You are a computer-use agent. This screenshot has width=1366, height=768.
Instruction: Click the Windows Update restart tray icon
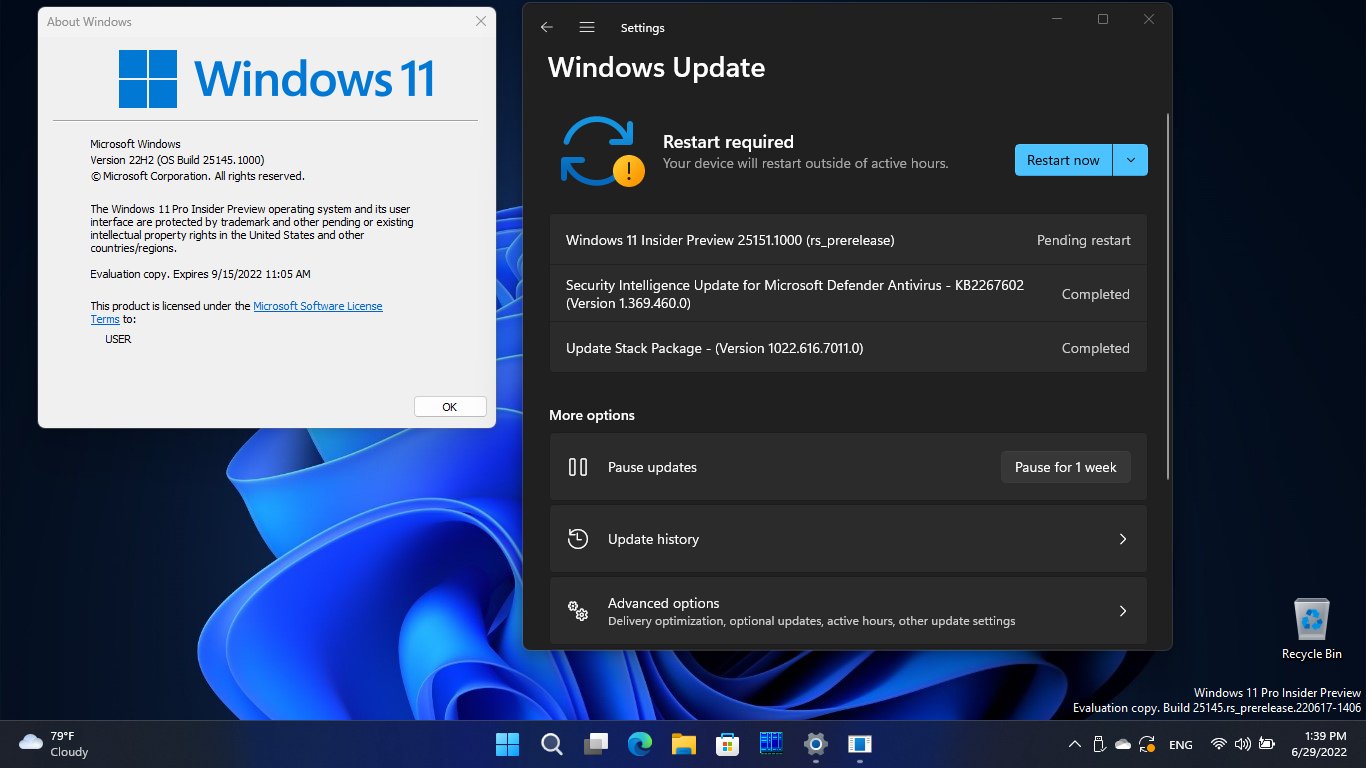(x=1148, y=744)
